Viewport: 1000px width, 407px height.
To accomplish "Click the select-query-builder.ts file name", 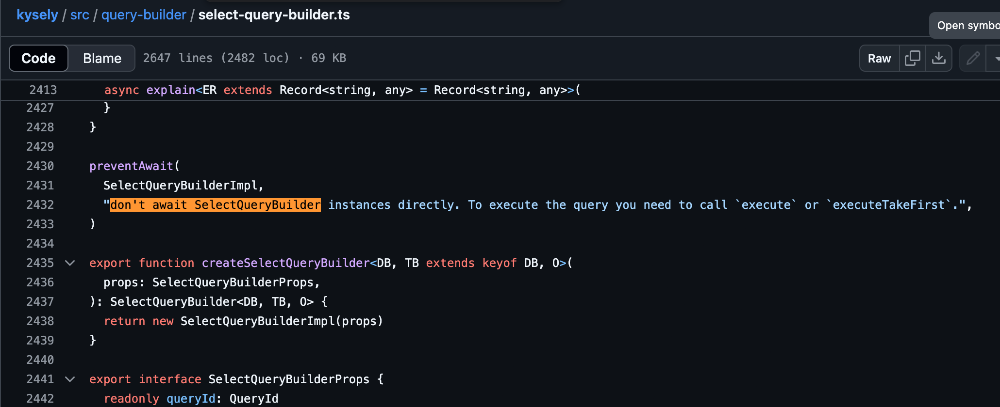I will 267,16.
